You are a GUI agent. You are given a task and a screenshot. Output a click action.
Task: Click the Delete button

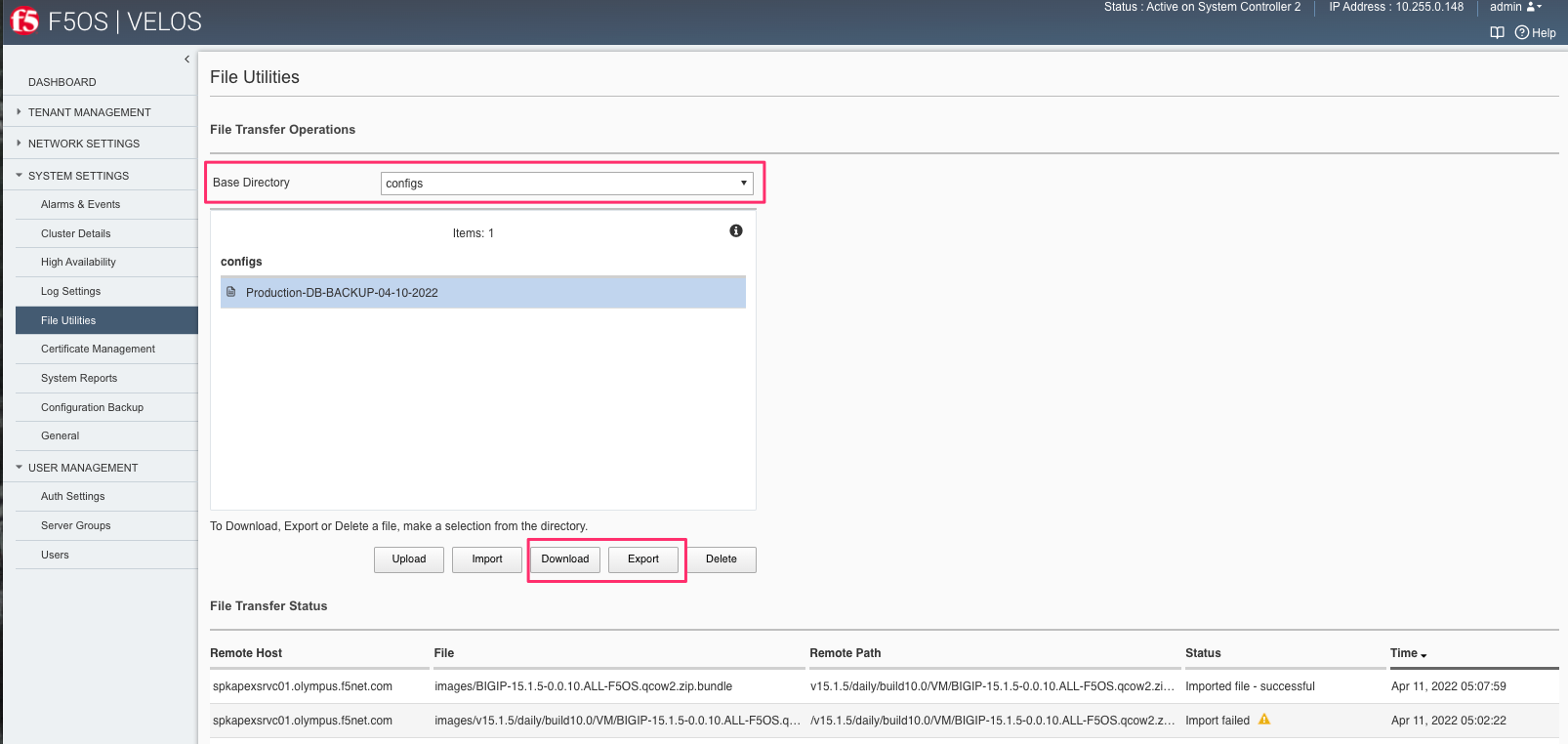point(722,559)
